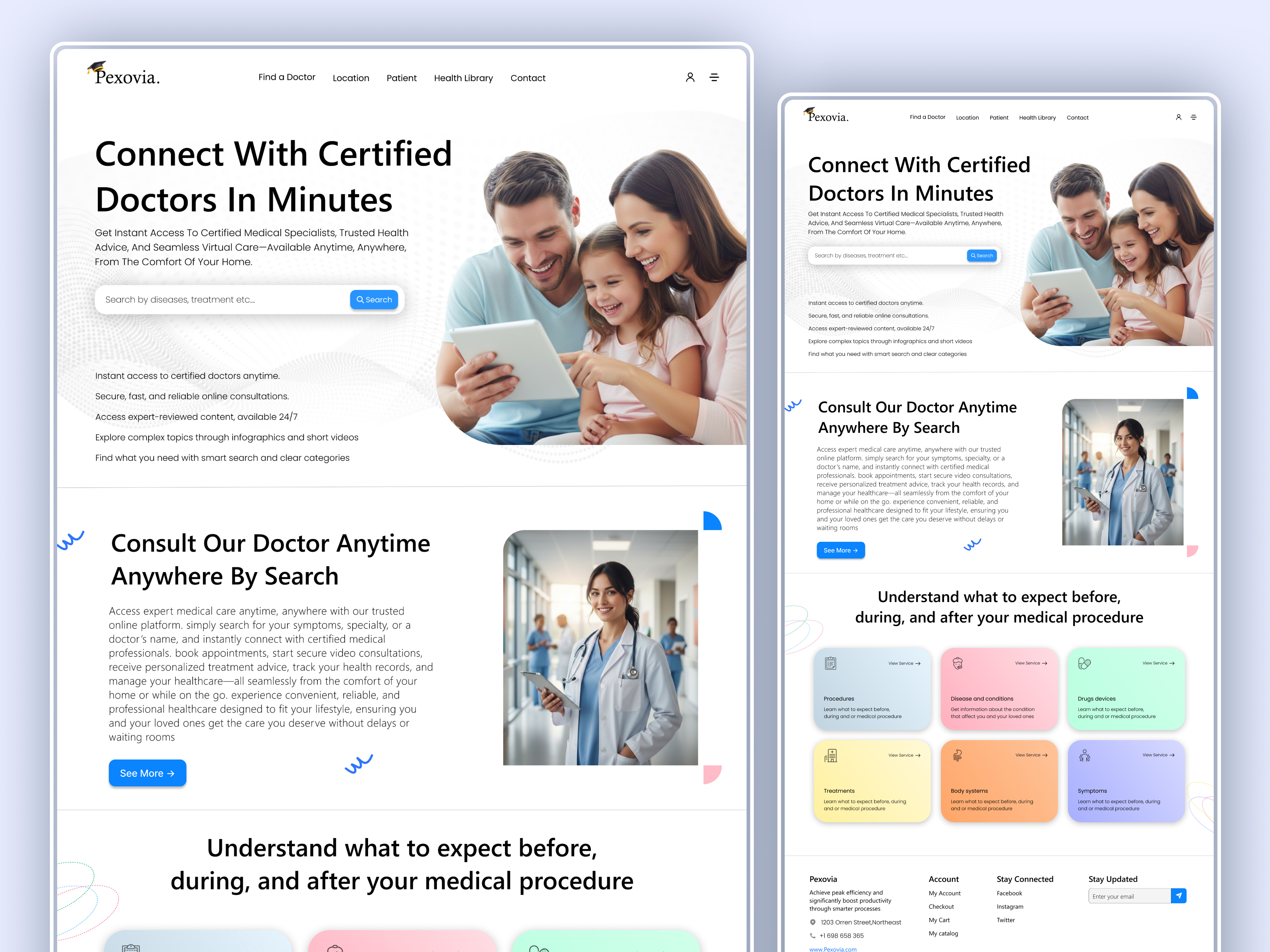Image resolution: width=1270 pixels, height=952 pixels.
Task: Open the hamburger menu icon in the larger page header
Action: click(x=714, y=78)
